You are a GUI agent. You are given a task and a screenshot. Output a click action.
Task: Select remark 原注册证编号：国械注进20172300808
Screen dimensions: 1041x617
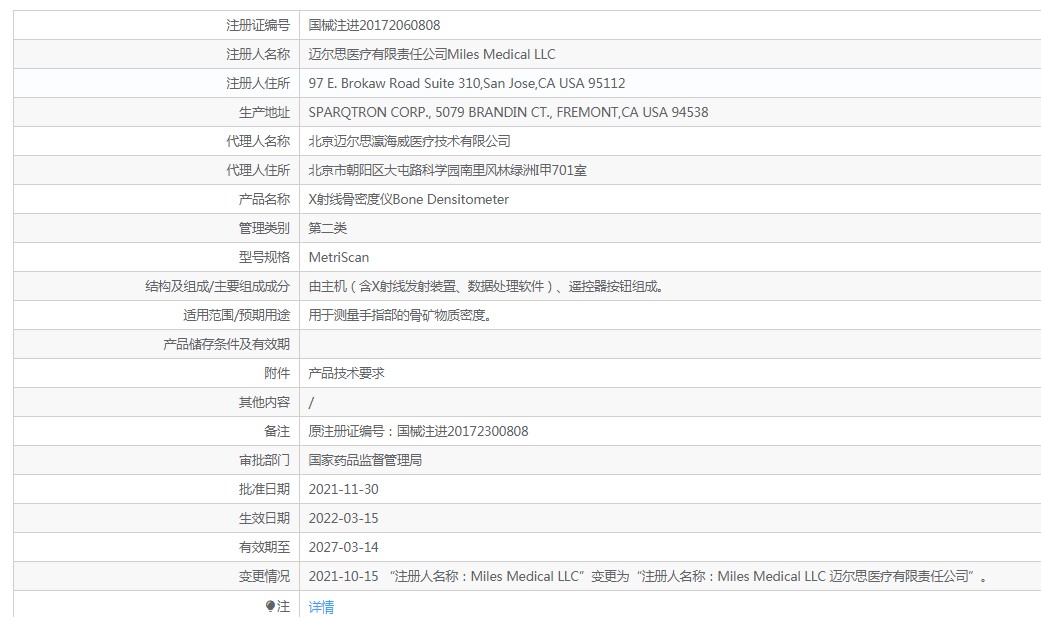coord(418,431)
